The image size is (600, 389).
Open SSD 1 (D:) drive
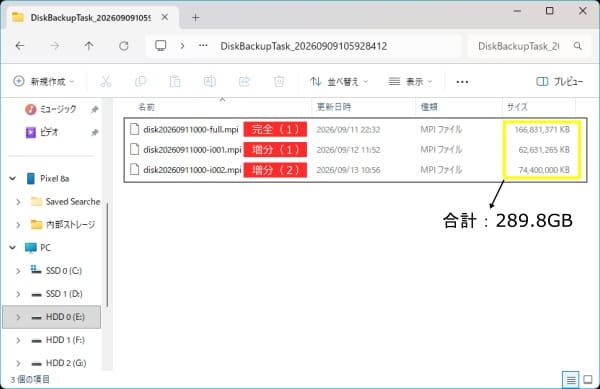pyautogui.click(x=64, y=294)
